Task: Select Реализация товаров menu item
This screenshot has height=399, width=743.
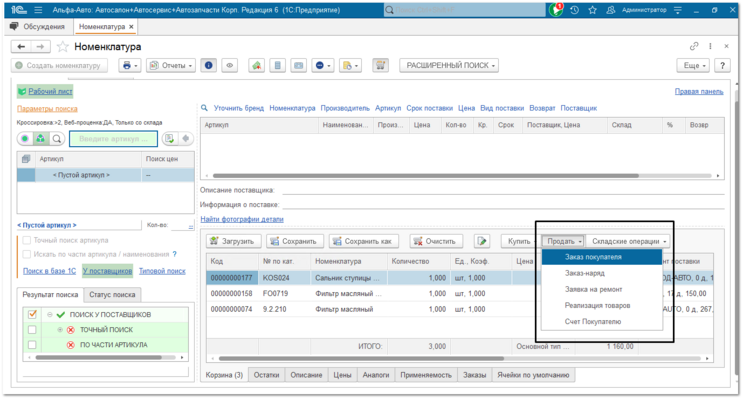Action: point(601,305)
